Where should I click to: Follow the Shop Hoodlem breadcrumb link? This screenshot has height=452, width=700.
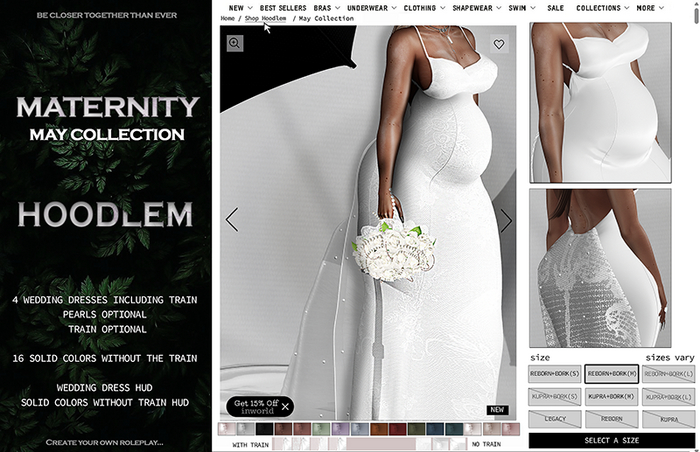[x=265, y=18]
